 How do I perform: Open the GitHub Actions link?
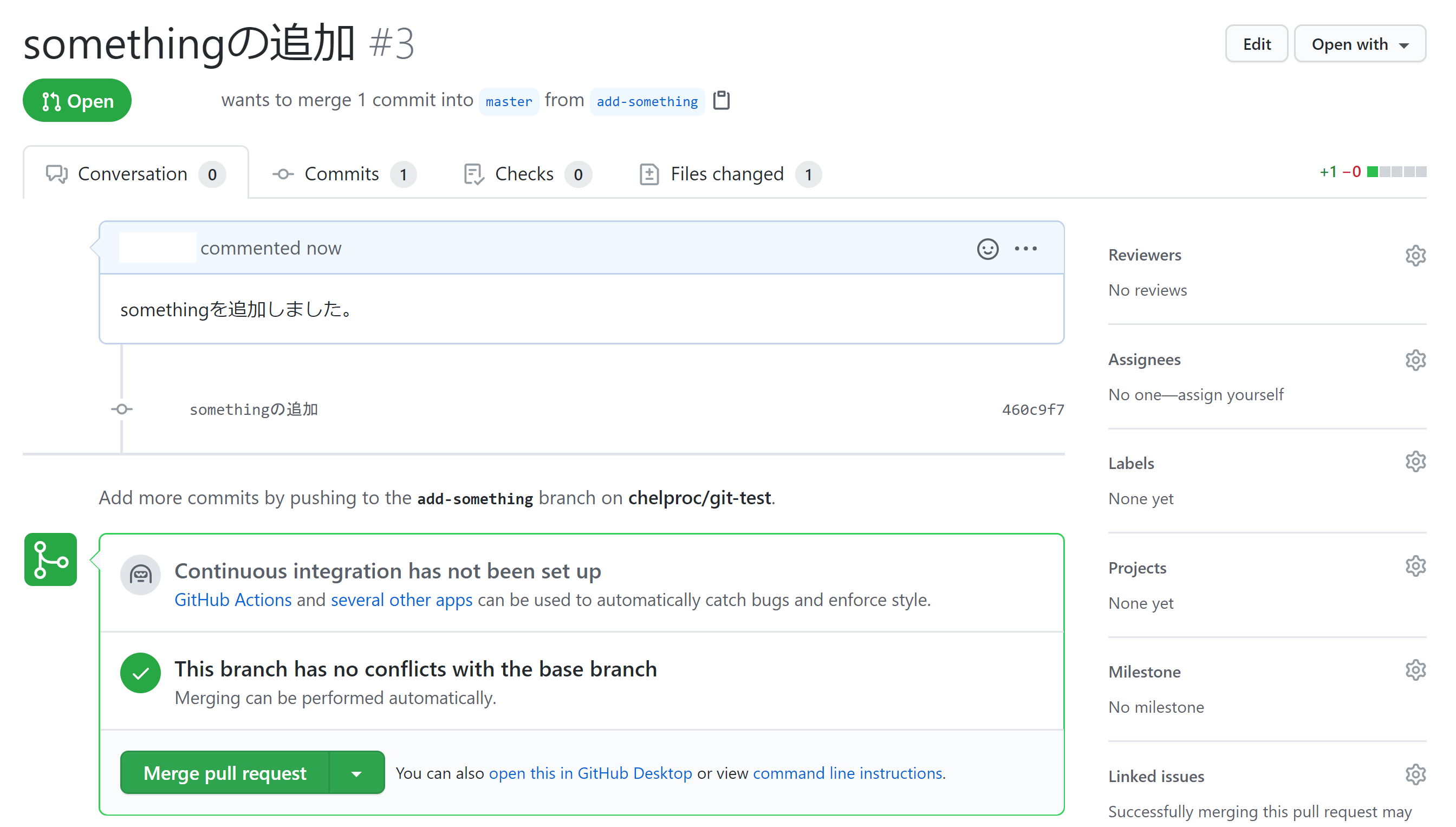[x=232, y=600]
